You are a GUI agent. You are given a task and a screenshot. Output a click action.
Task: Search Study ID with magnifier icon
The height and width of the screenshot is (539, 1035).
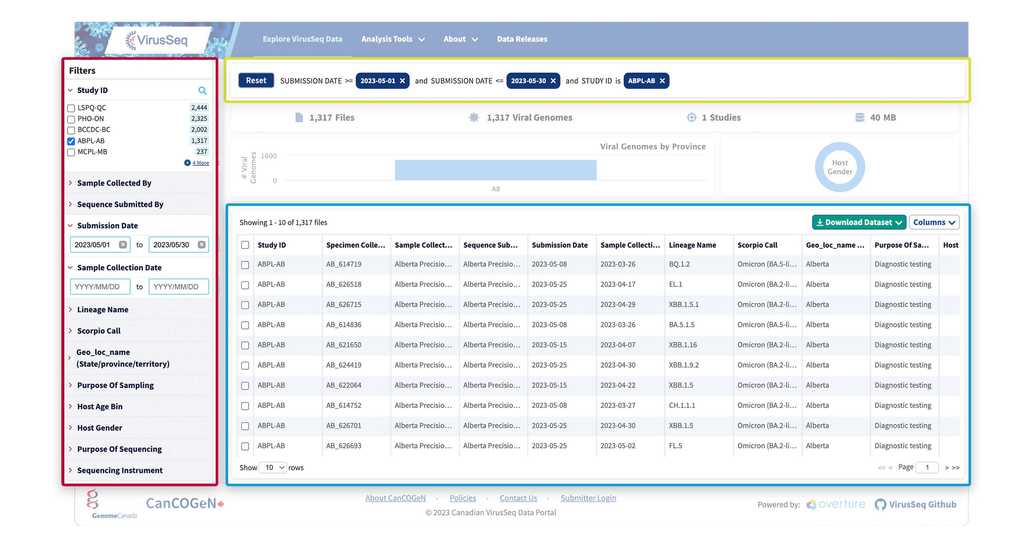pyautogui.click(x=202, y=90)
